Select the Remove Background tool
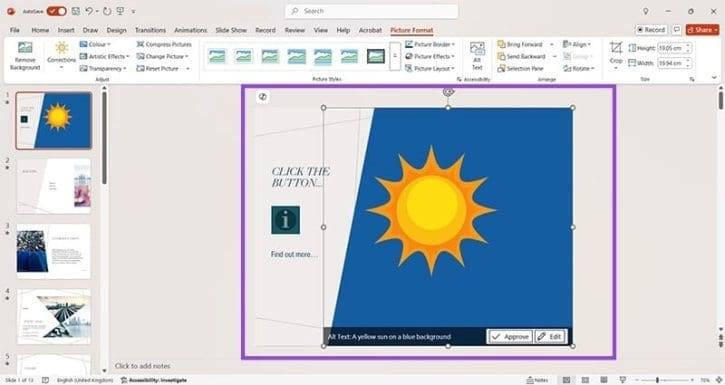The image size is (725, 385). [25, 56]
